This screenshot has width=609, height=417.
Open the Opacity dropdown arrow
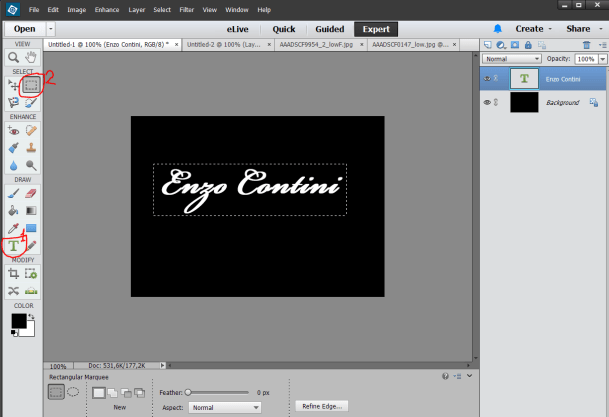coord(601,60)
